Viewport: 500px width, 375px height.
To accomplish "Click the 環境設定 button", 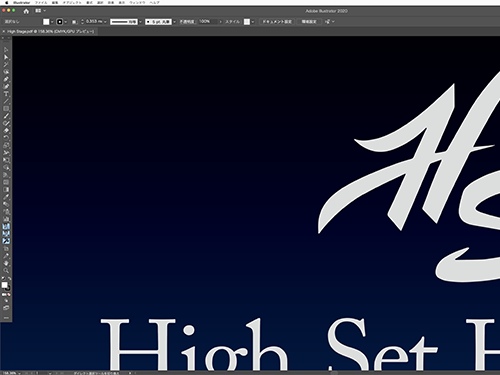I will [309, 22].
